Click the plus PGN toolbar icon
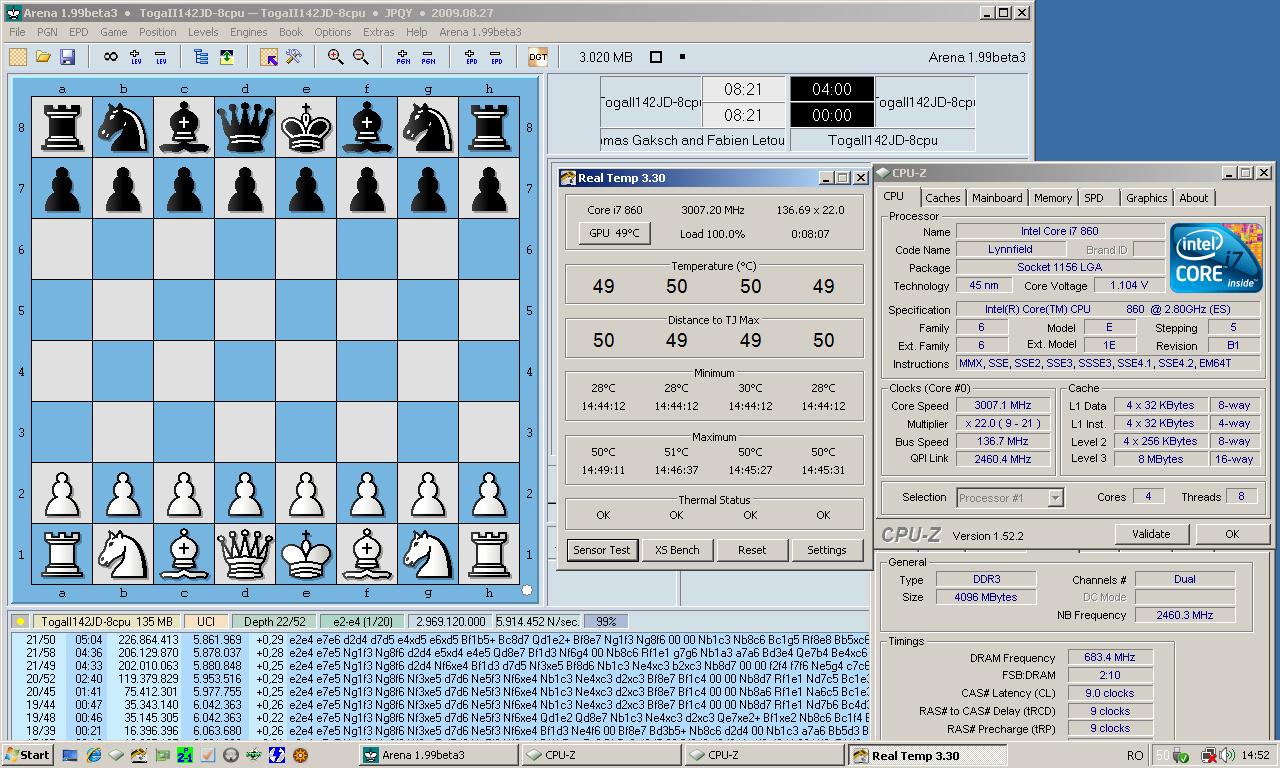This screenshot has width=1280, height=768. [403, 57]
